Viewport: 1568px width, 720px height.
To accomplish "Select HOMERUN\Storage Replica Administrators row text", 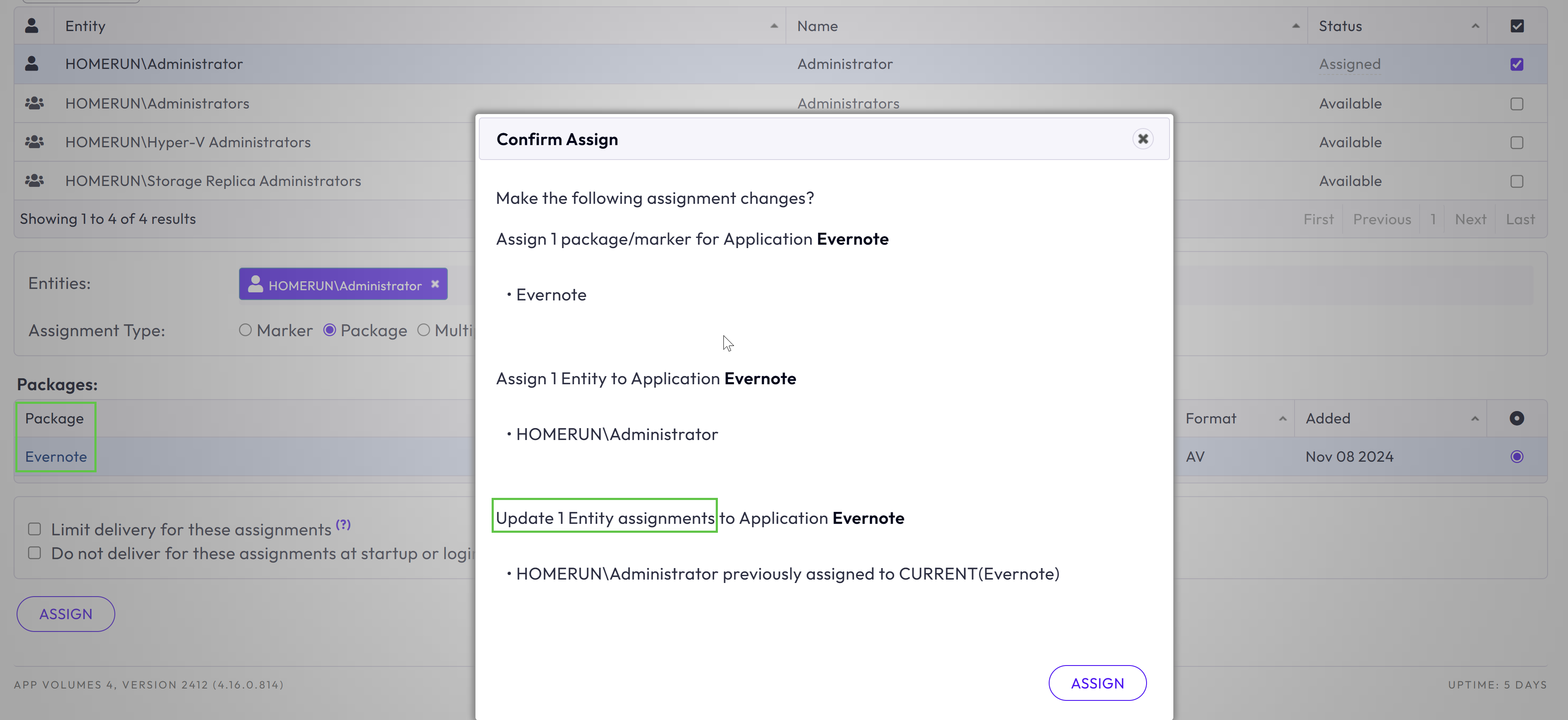I will 213,181.
